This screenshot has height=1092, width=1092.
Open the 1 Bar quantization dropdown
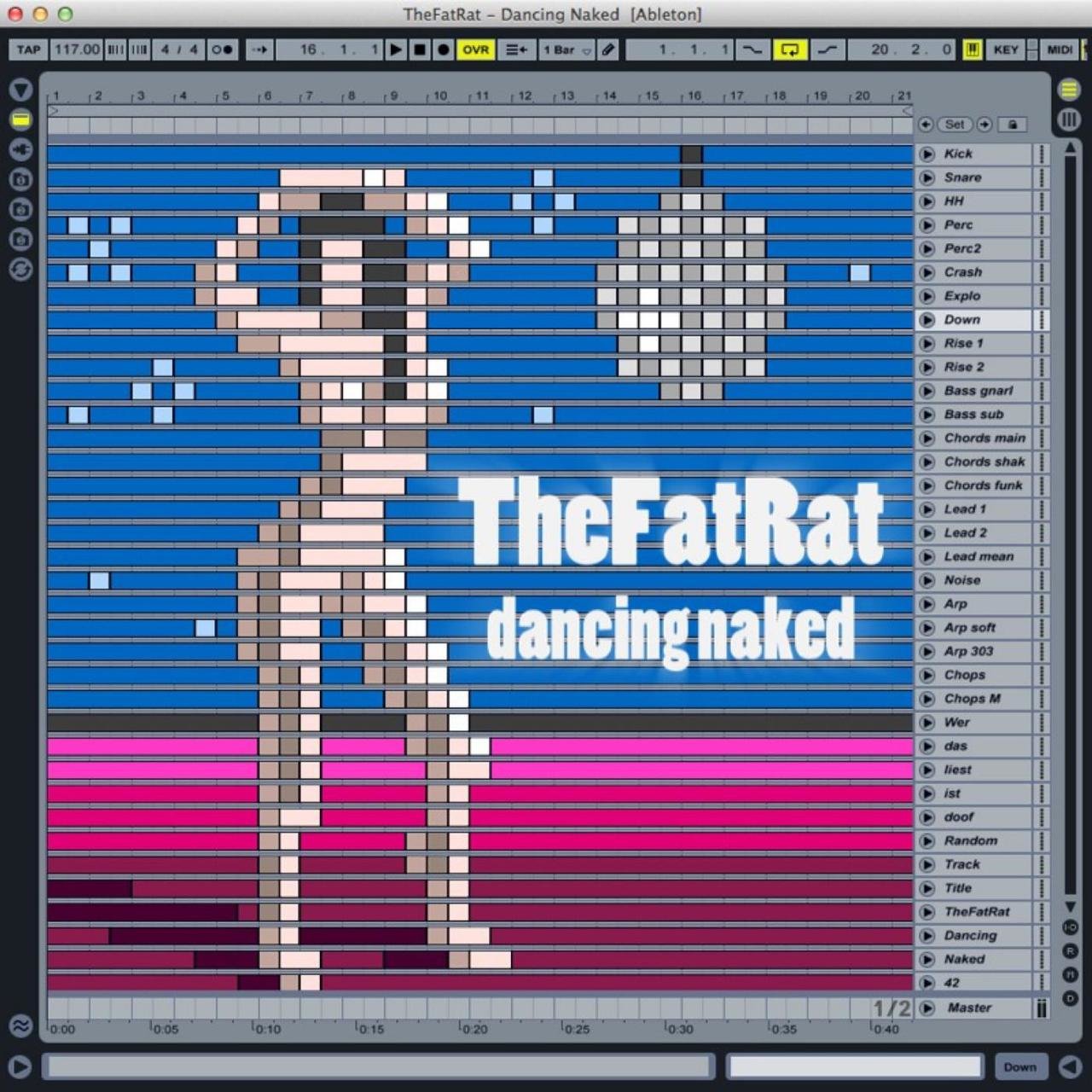point(566,49)
